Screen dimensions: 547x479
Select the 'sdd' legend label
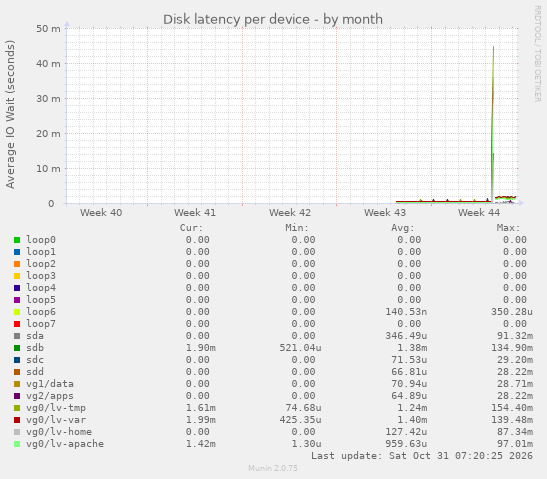pos(35,372)
